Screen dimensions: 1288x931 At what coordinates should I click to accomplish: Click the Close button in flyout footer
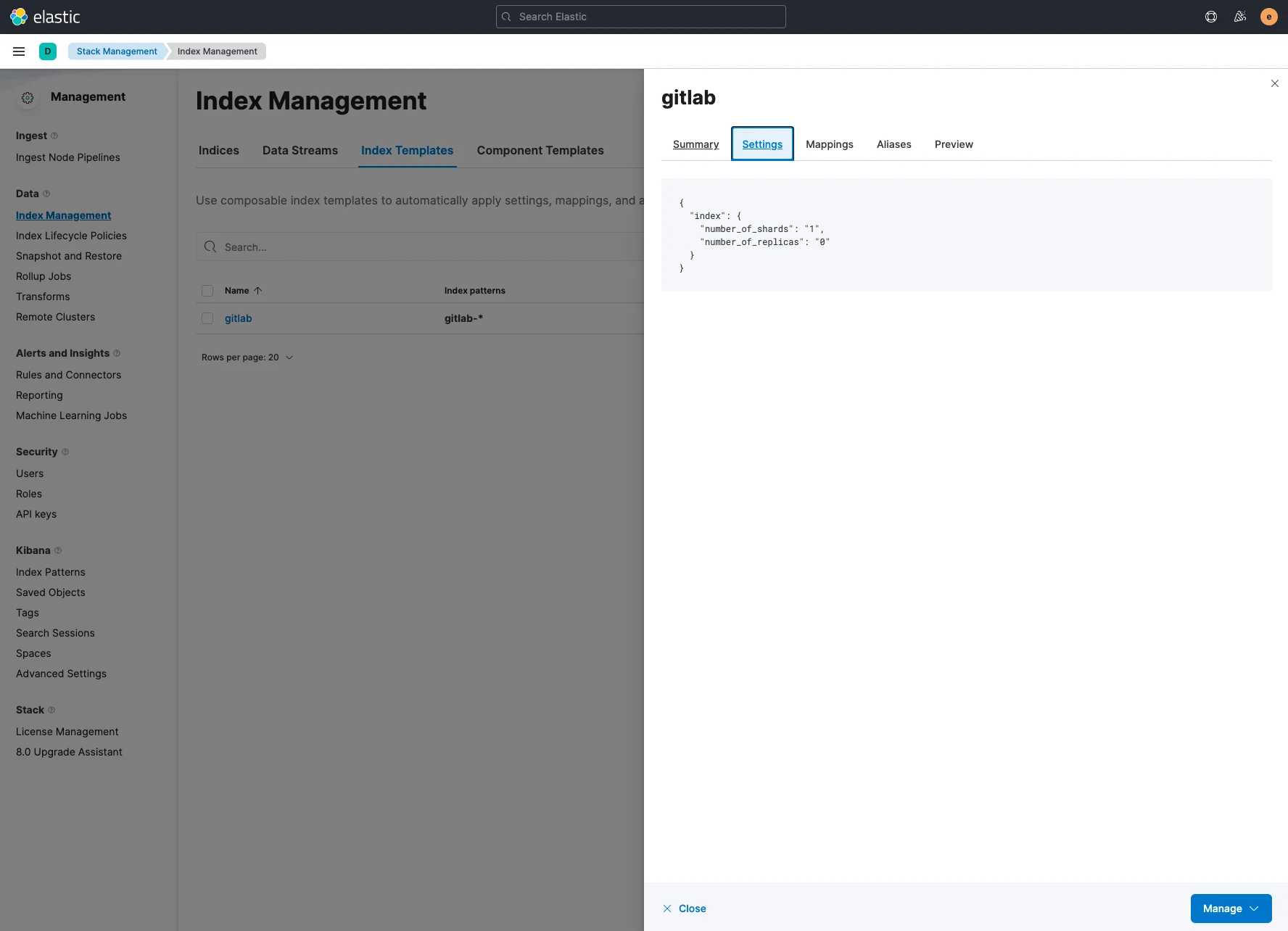click(x=684, y=909)
